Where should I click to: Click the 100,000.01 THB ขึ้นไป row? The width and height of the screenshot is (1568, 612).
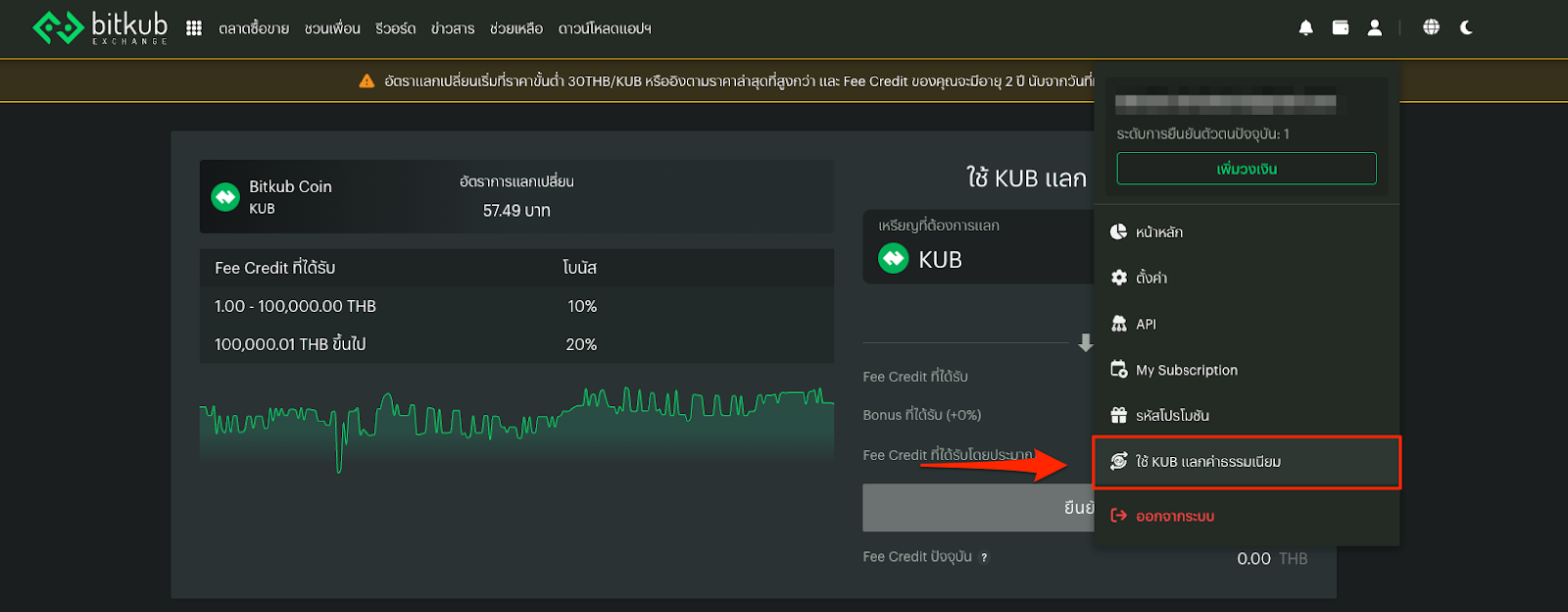coord(516,344)
